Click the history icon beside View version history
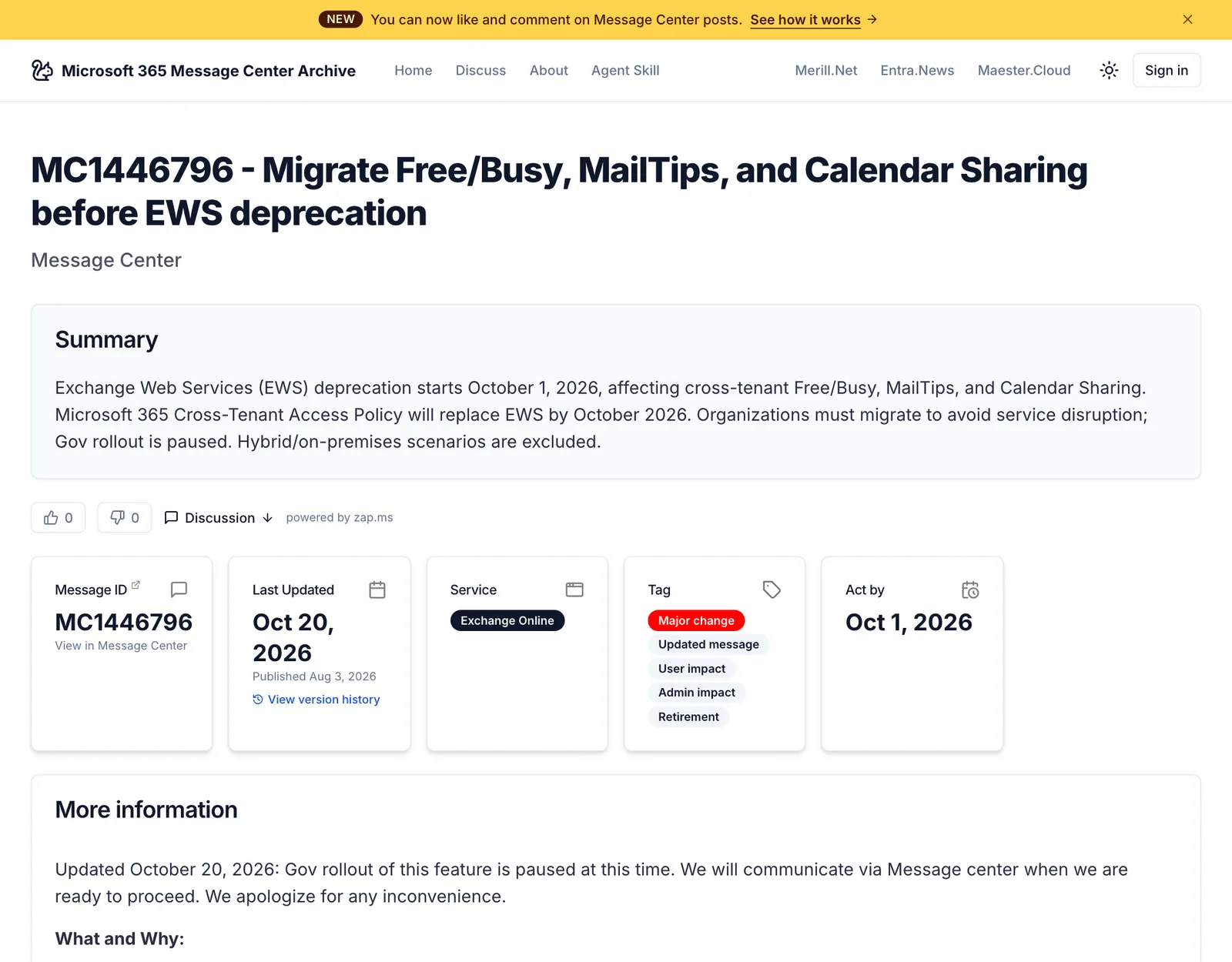 pos(258,700)
